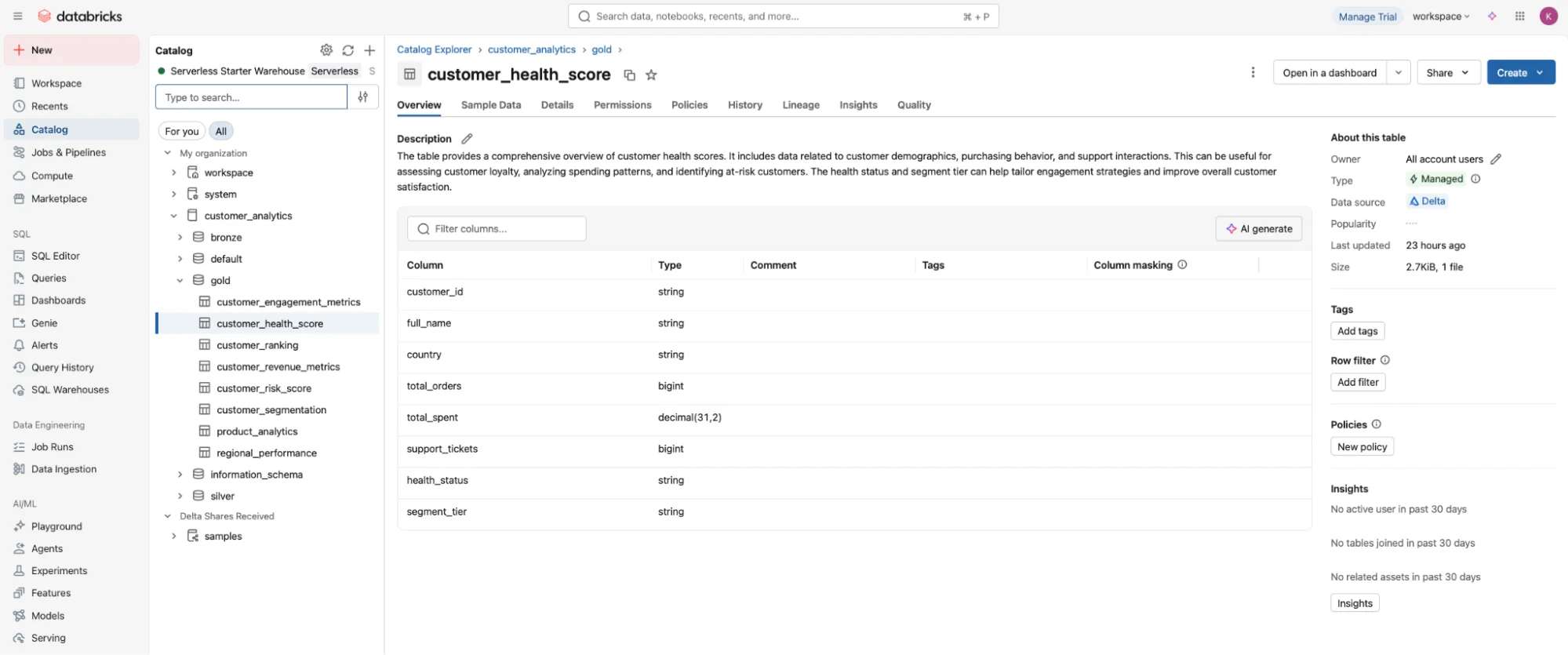Click the Insights button in sidebar panel

coord(1355,603)
